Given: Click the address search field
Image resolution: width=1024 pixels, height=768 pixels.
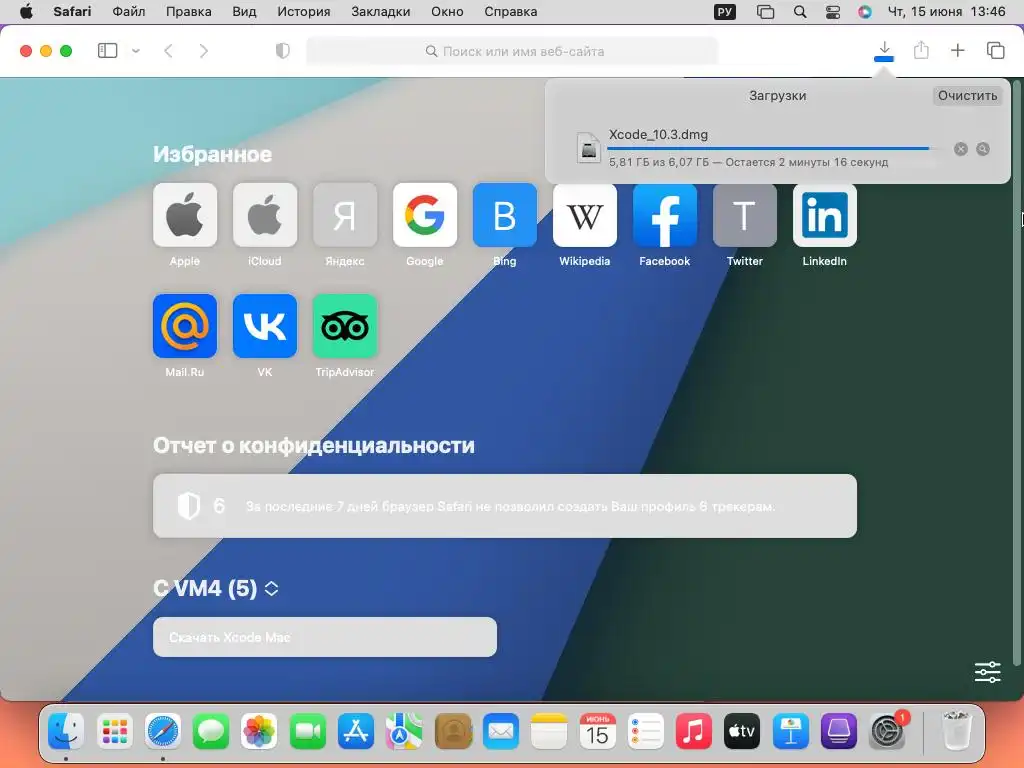Looking at the screenshot, I should (x=513, y=51).
